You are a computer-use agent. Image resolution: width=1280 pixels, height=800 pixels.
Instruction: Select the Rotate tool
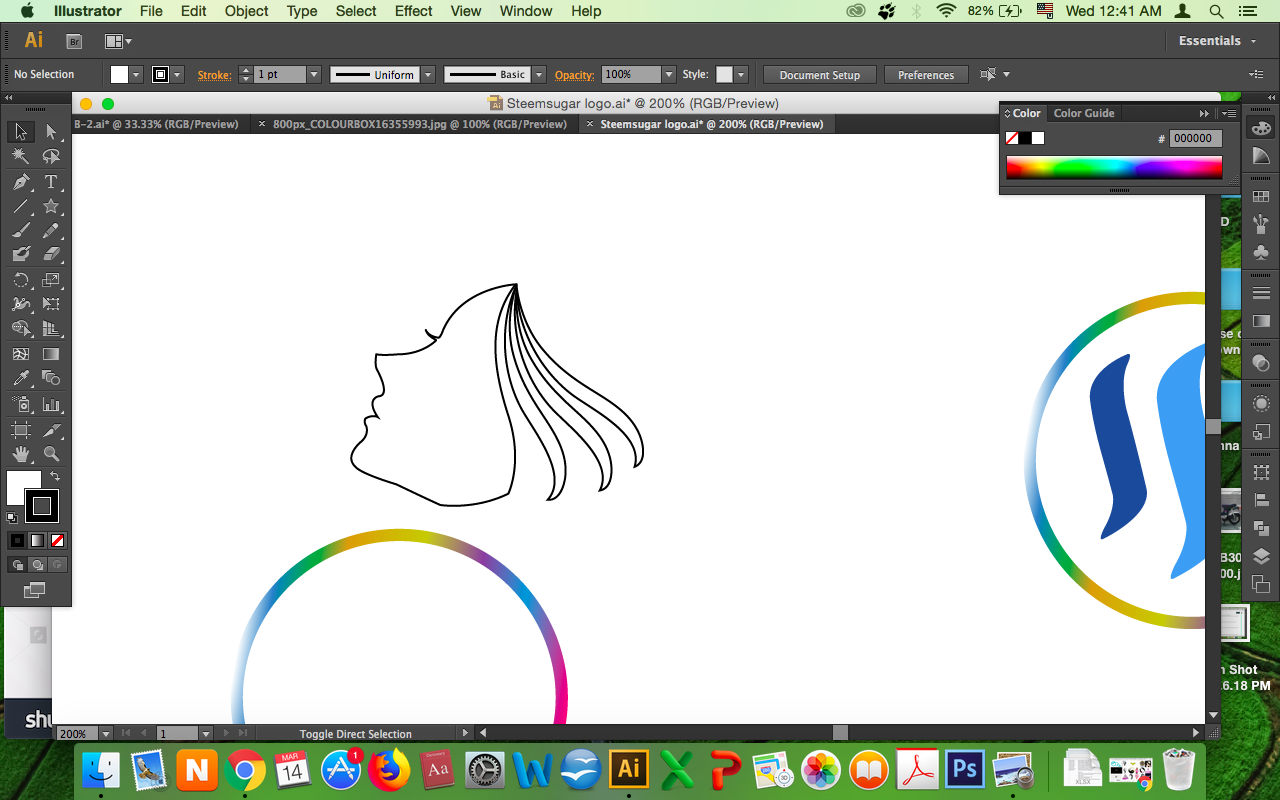point(21,281)
